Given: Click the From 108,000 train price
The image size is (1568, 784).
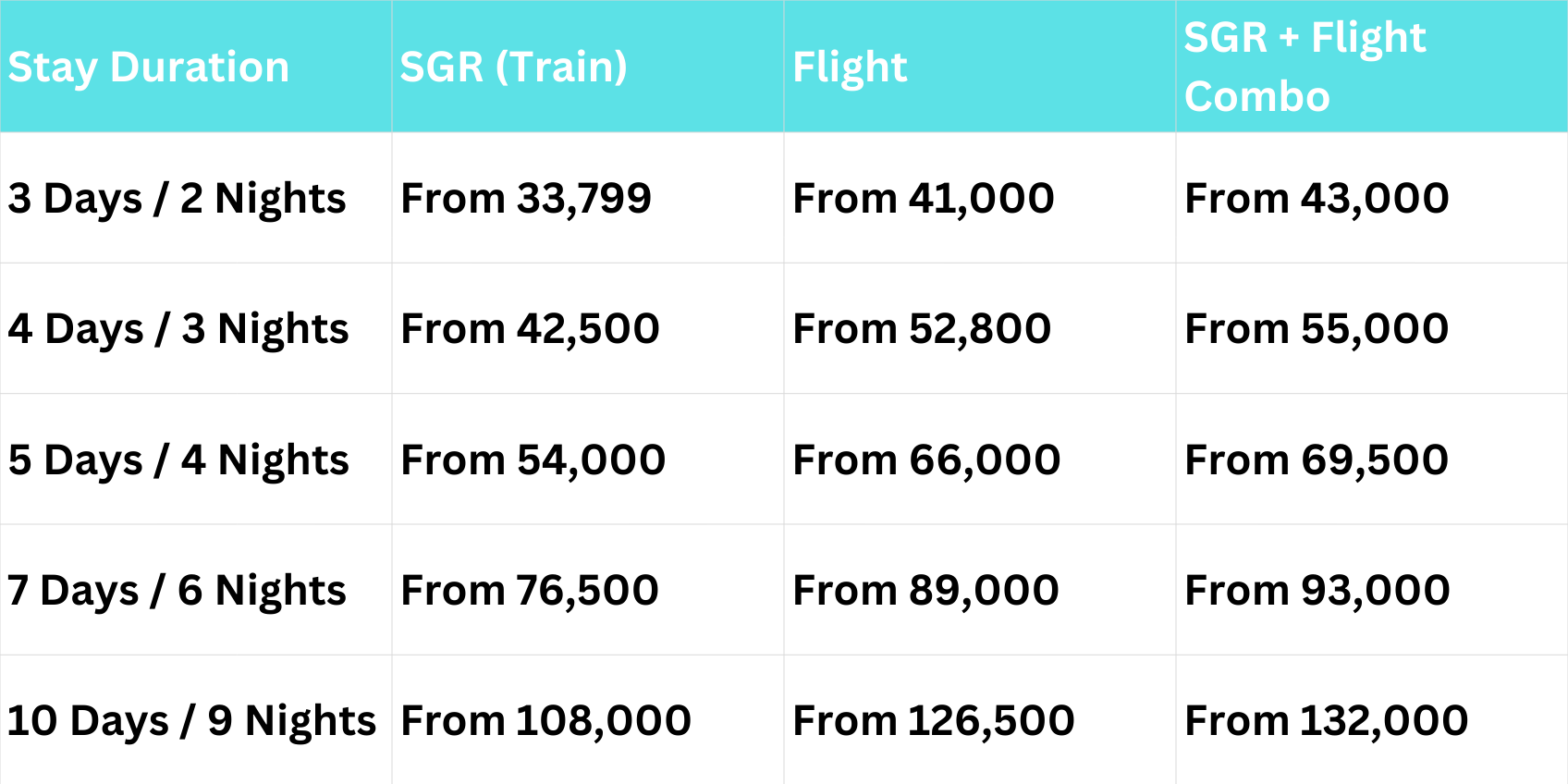Looking at the screenshot, I should [545, 721].
